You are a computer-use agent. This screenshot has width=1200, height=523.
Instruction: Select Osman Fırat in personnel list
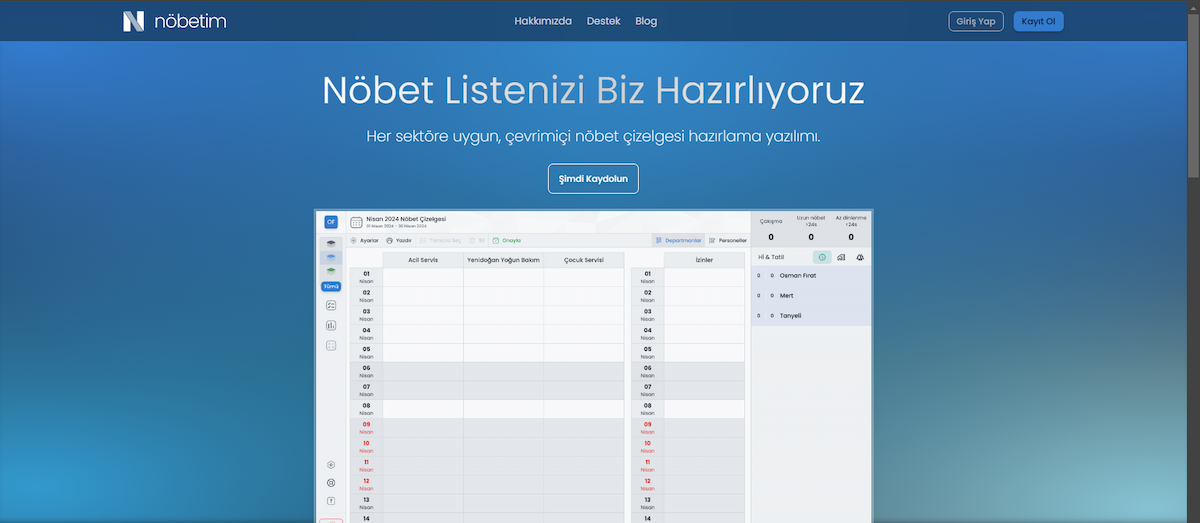click(811, 275)
